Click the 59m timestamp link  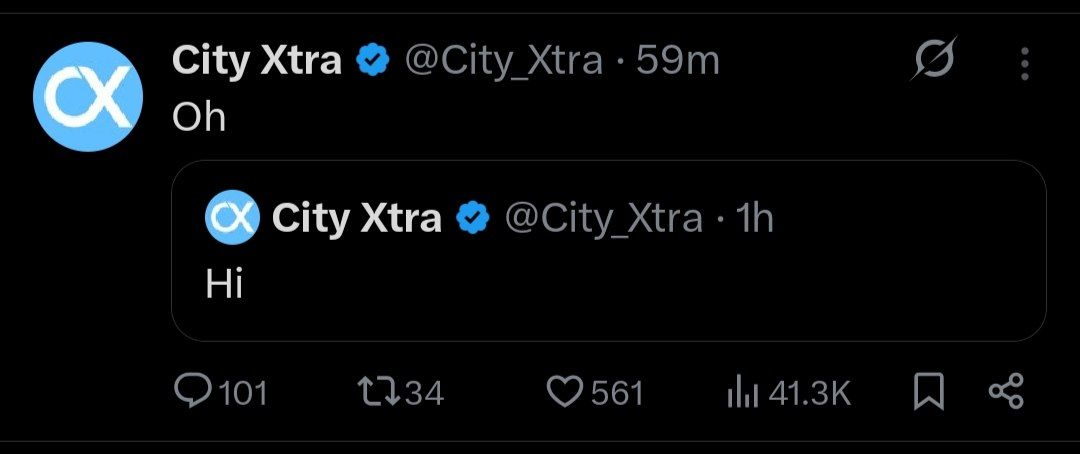click(678, 62)
